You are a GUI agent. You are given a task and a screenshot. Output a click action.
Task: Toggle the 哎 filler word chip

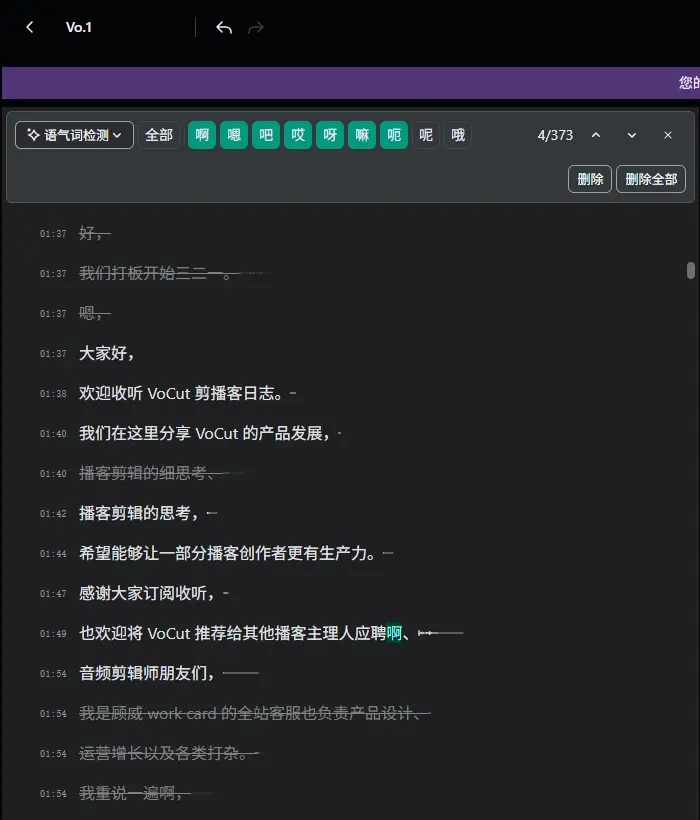tap(298, 135)
